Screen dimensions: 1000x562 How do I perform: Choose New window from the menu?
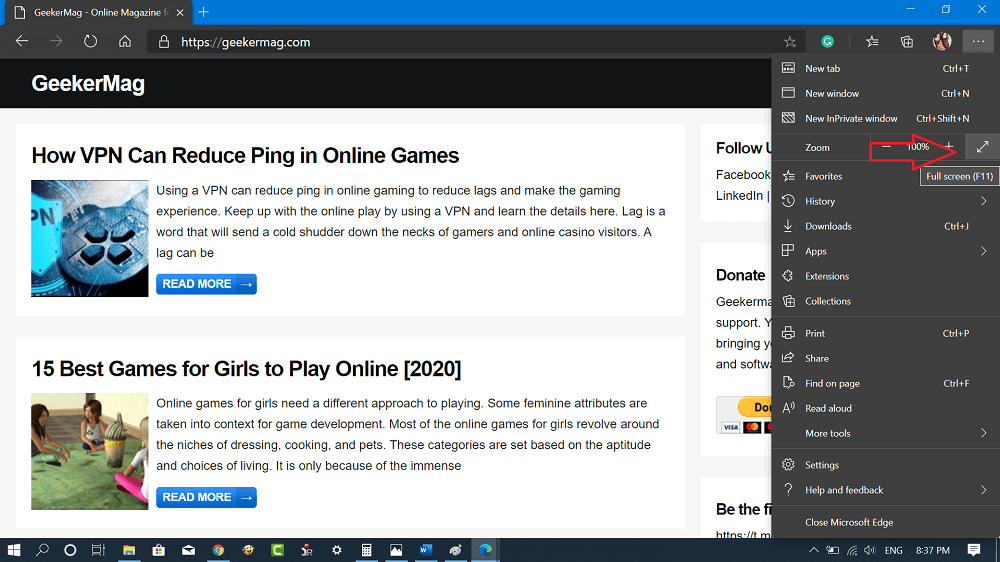[885, 93]
